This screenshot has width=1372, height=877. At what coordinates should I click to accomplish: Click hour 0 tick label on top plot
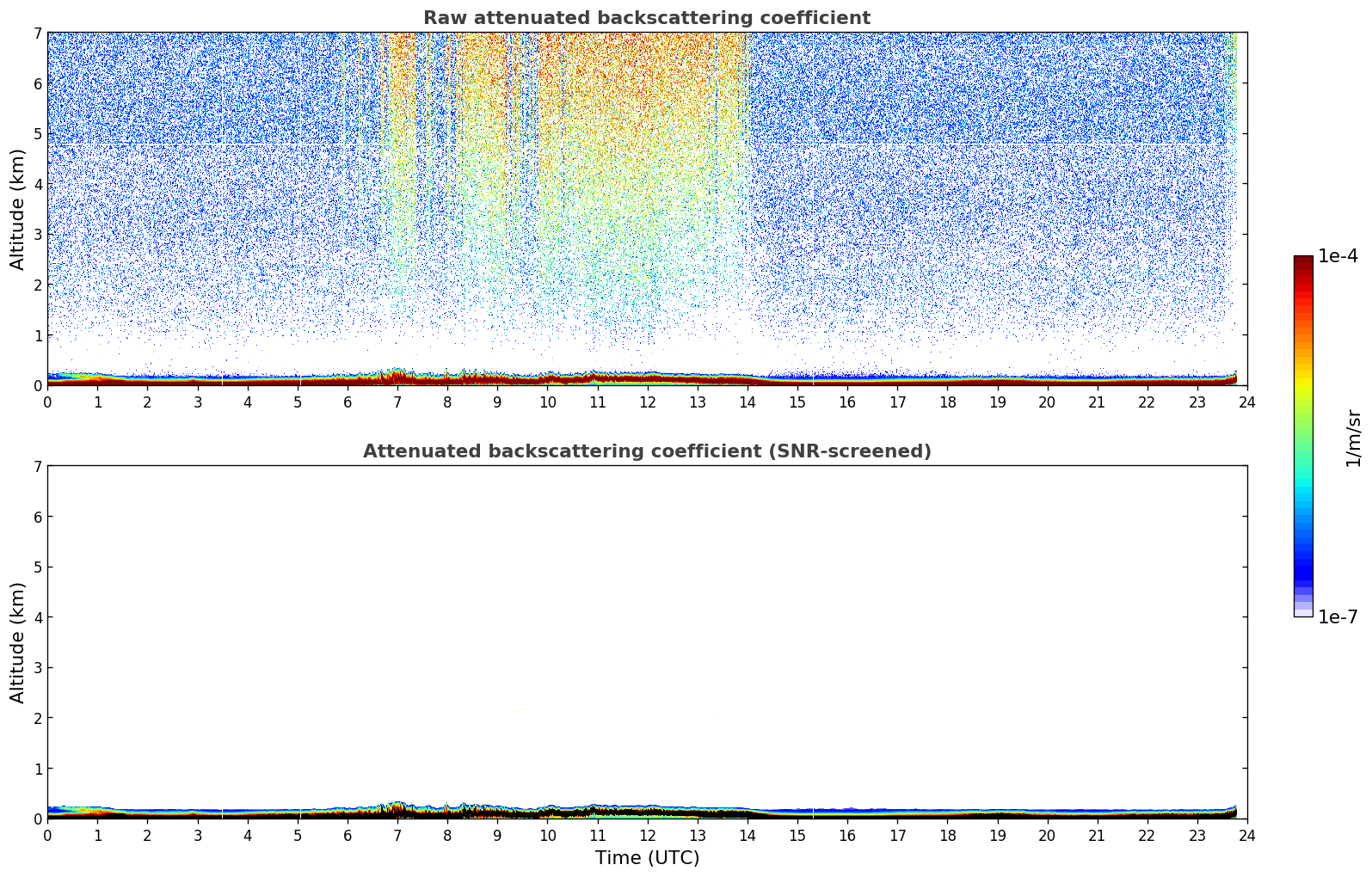pyautogui.click(x=47, y=402)
